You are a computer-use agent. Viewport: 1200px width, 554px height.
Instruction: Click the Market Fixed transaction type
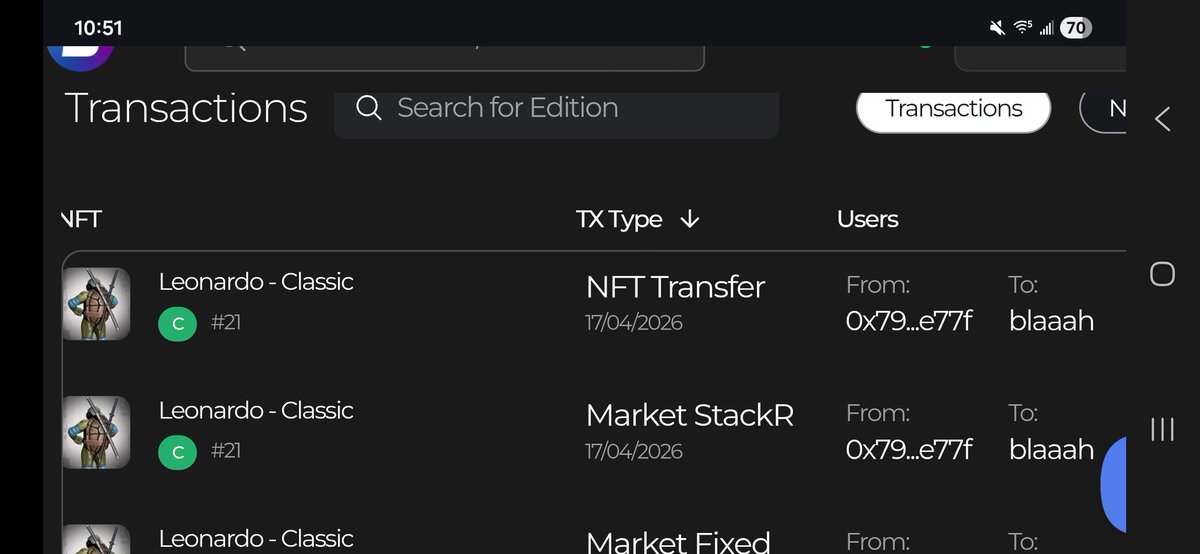coord(678,541)
